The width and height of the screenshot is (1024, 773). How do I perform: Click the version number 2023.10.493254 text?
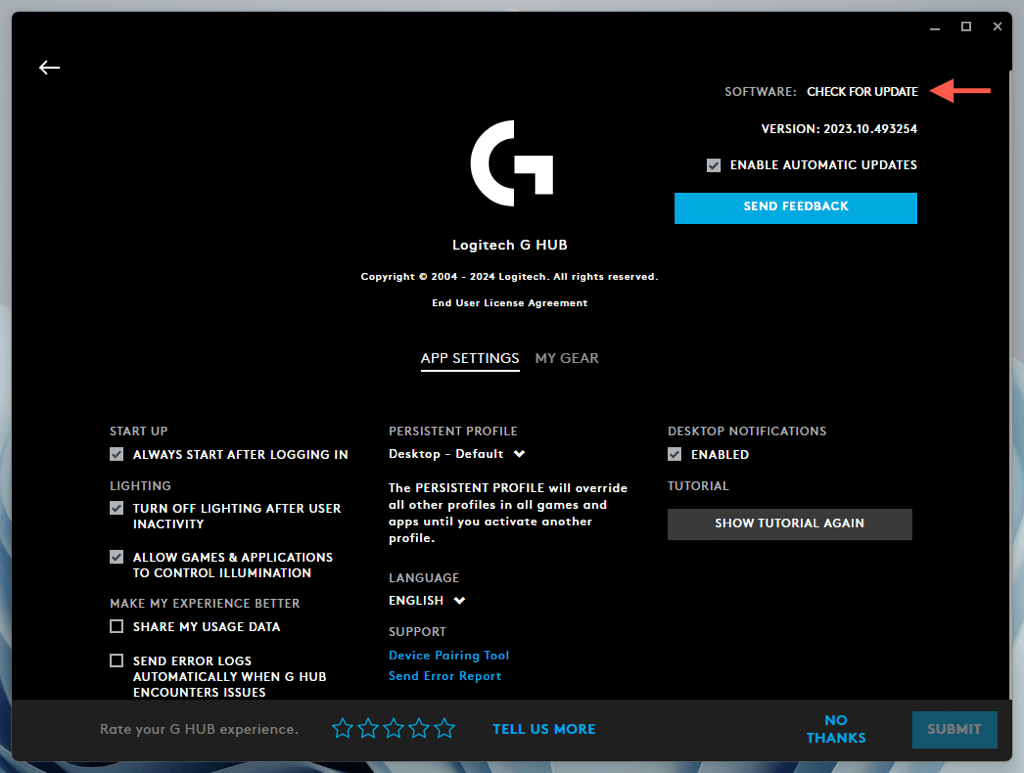[x=870, y=129]
